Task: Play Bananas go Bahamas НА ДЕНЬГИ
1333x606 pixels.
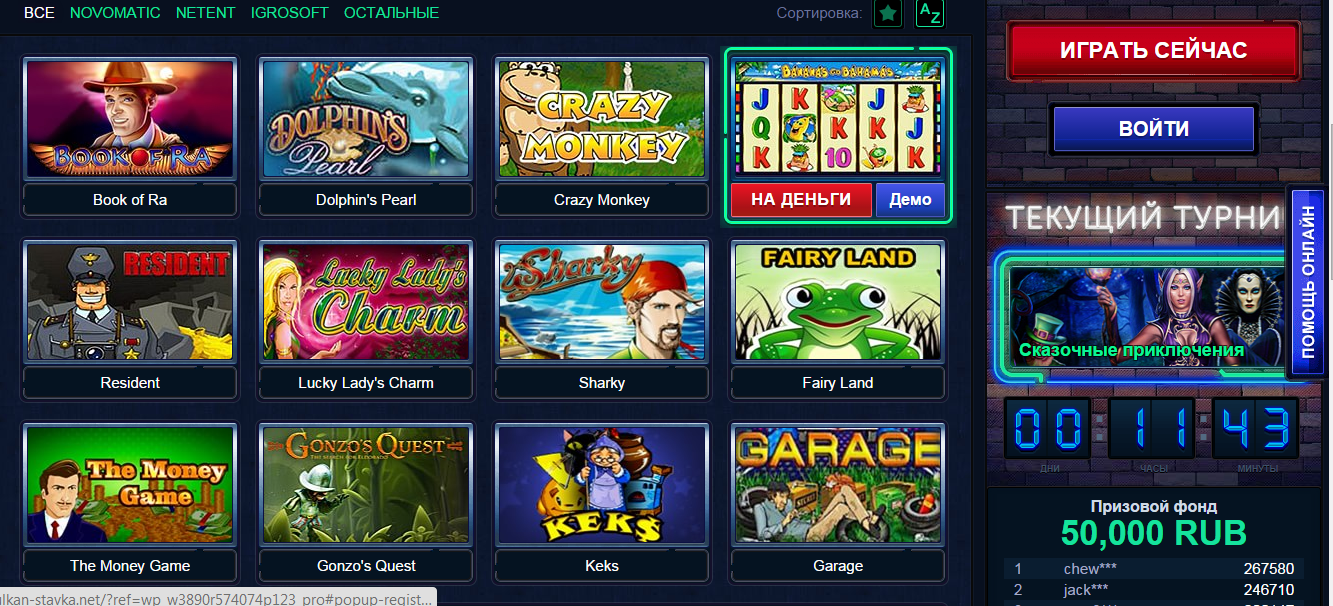Action: coord(801,200)
